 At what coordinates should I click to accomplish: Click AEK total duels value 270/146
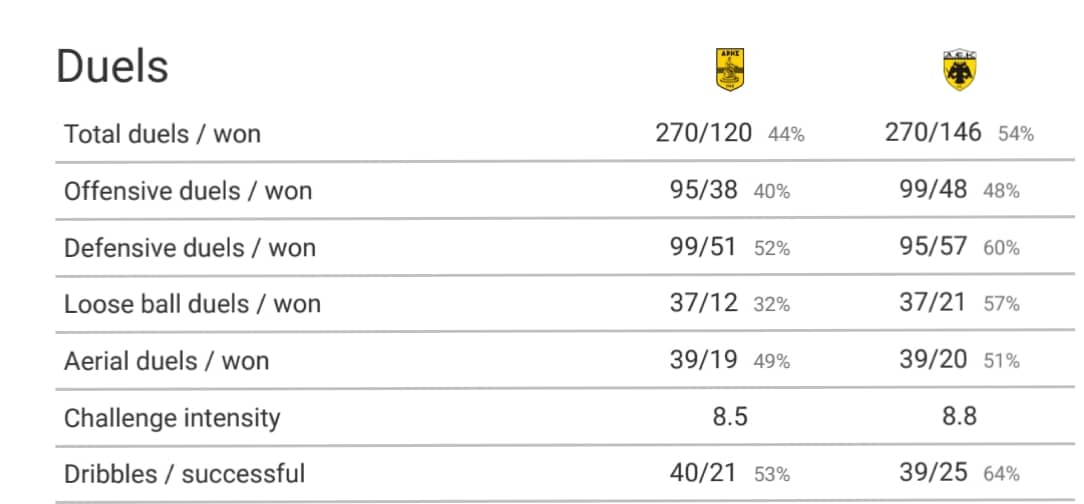point(933,132)
